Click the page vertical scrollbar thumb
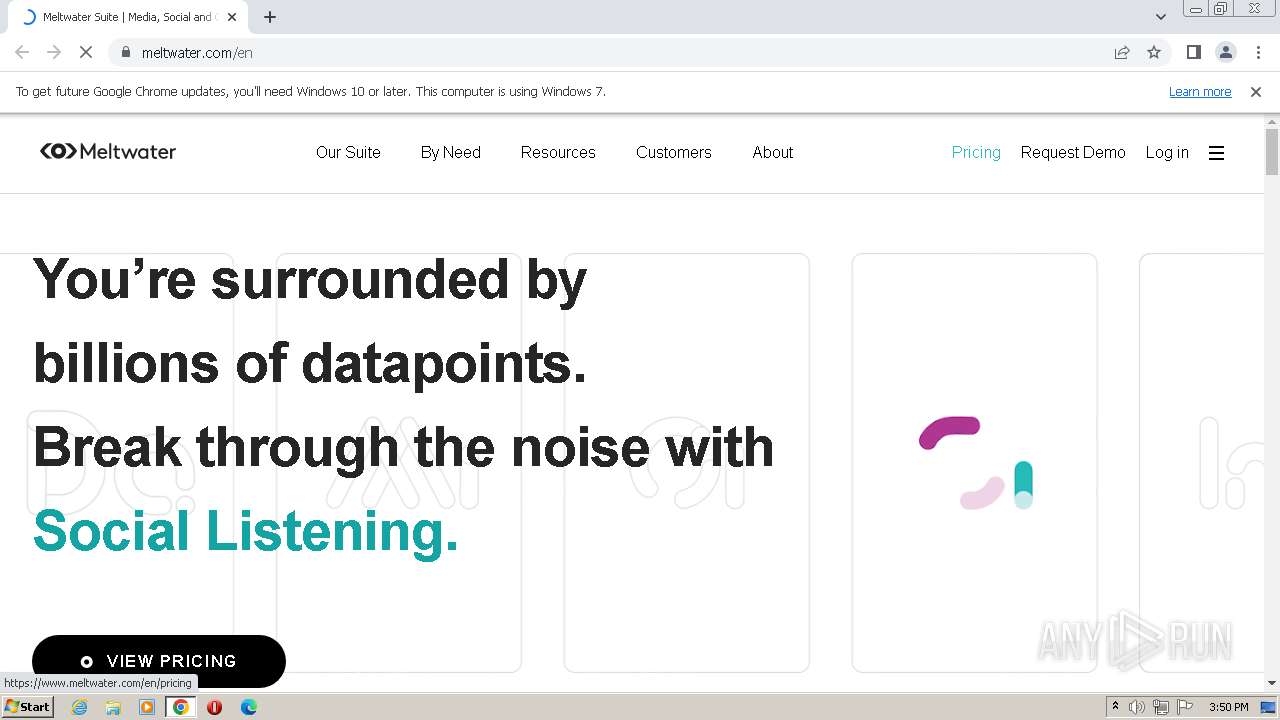1280x720 pixels. tap(1272, 152)
